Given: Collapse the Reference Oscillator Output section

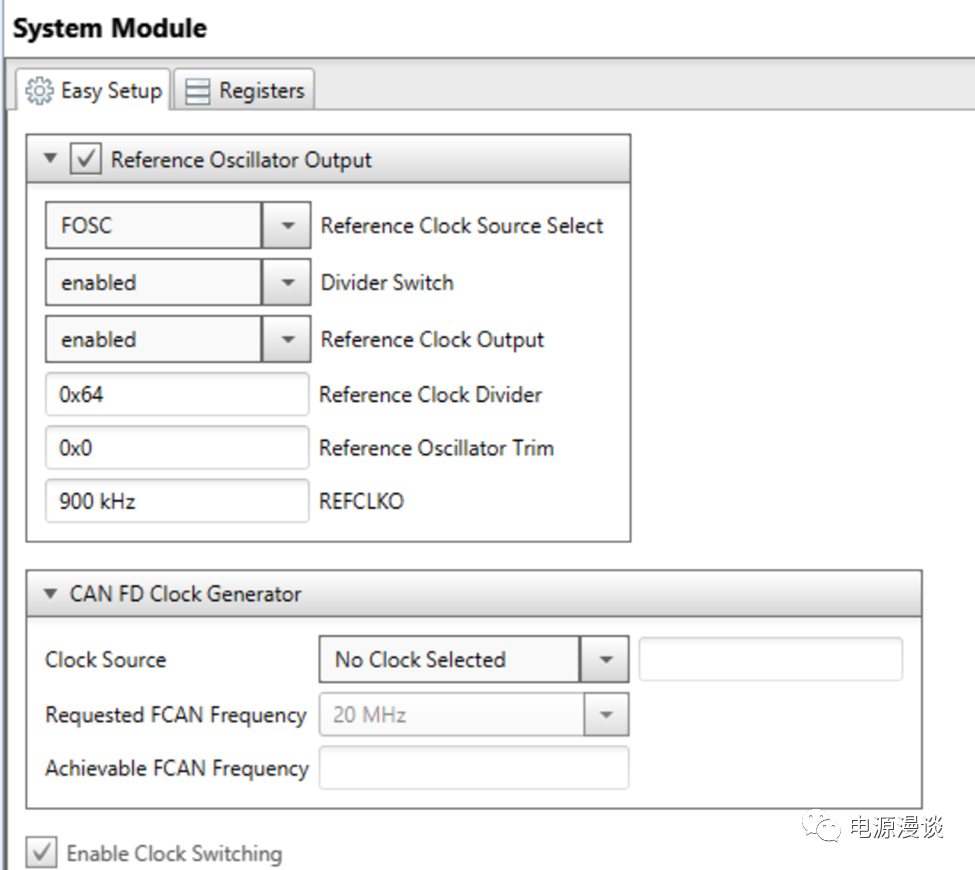Looking at the screenshot, I should point(52,160).
